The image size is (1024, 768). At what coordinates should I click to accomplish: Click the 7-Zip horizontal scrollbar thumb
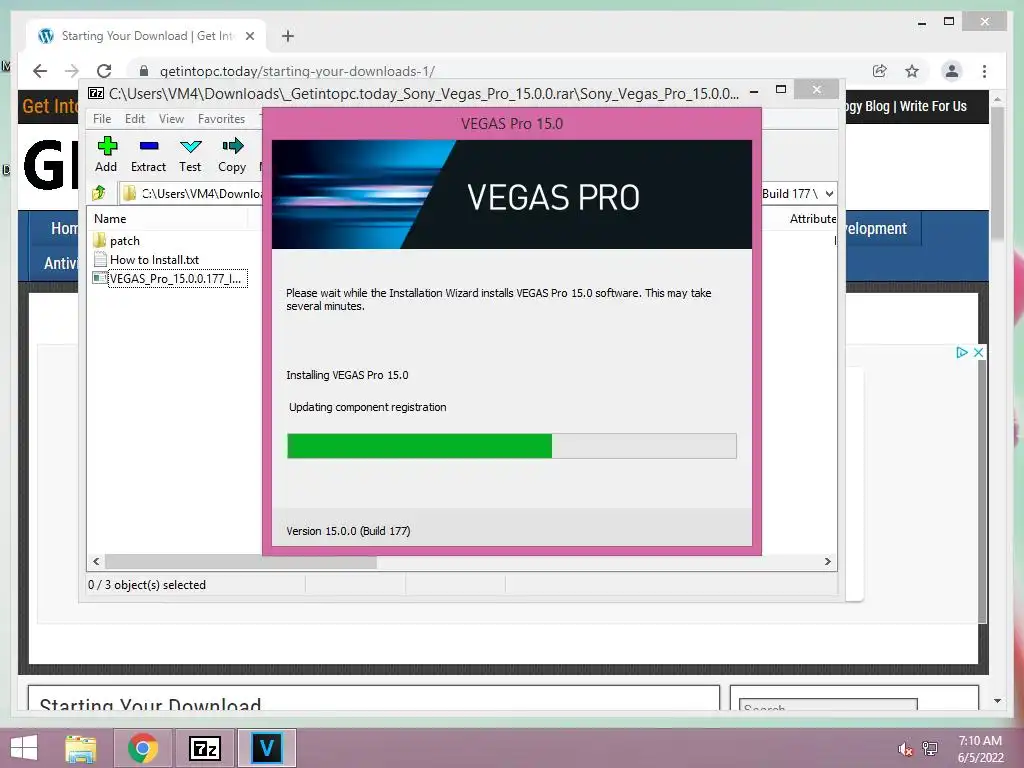click(x=241, y=562)
